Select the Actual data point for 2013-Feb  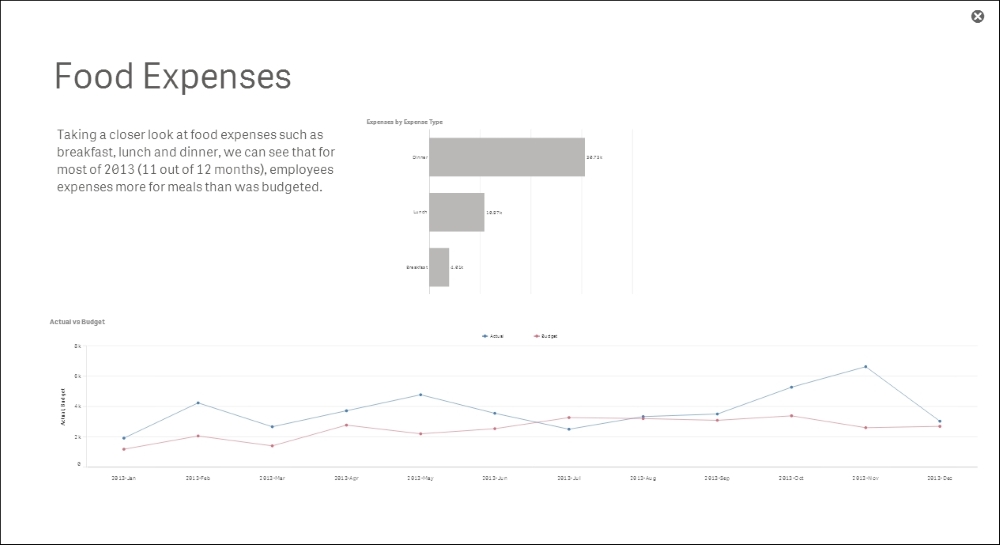tap(198, 403)
